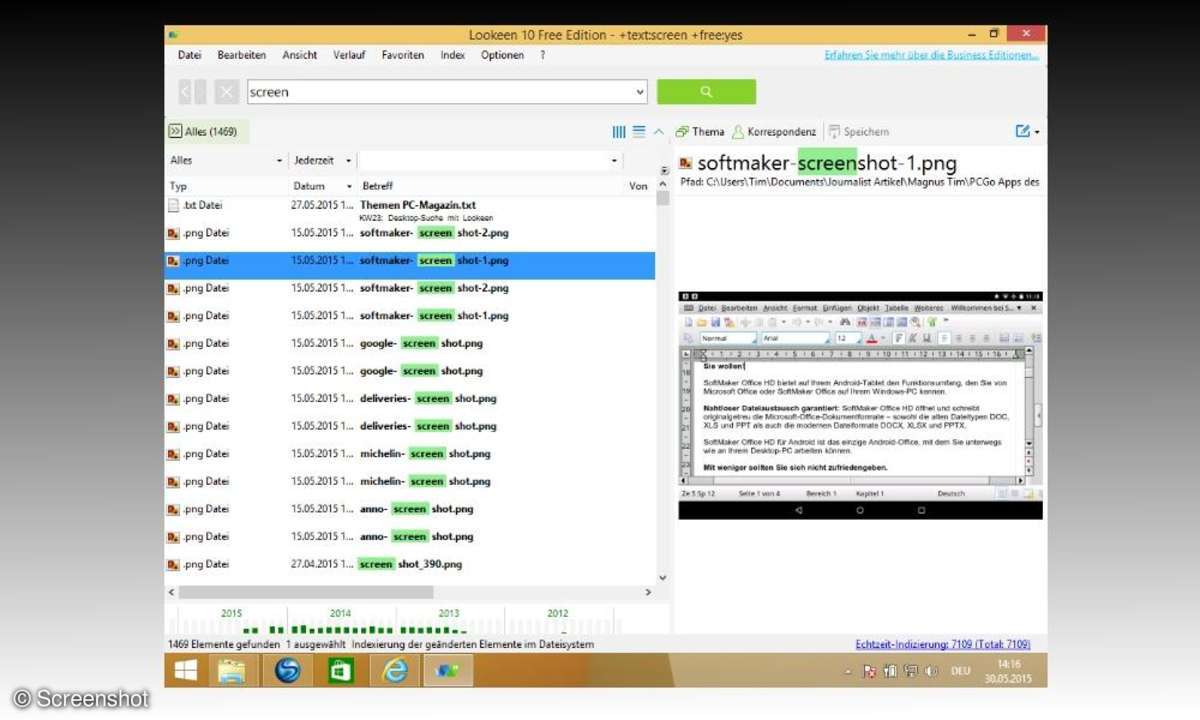
Task: Click the 2014 timeline label
Action: (x=340, y=613)
